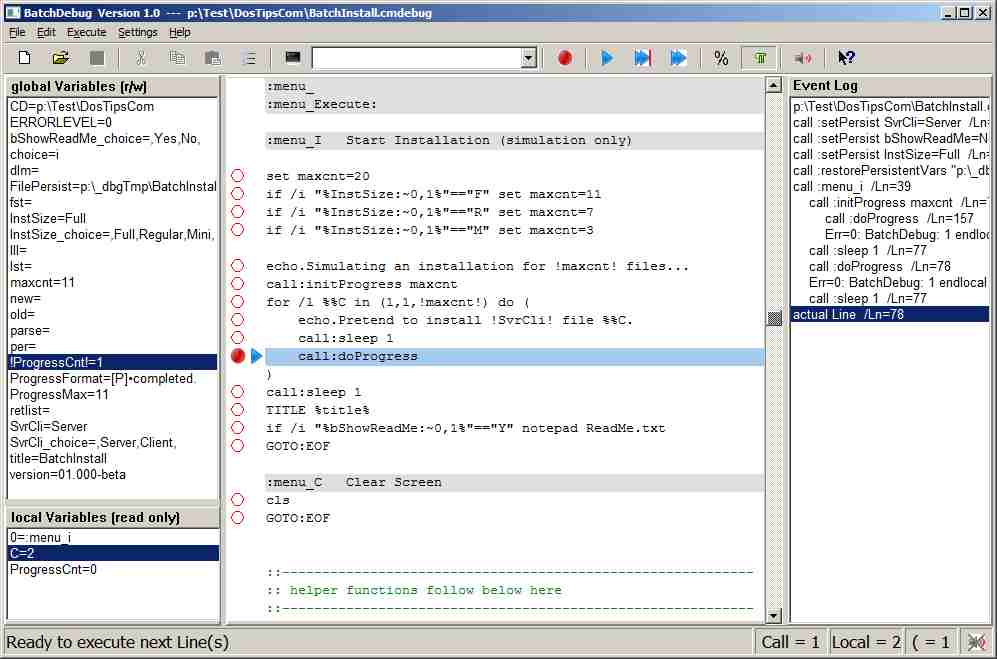Click the speaker sound toolbar icon
Screen dimensions: 997x659
click(802, 58)
